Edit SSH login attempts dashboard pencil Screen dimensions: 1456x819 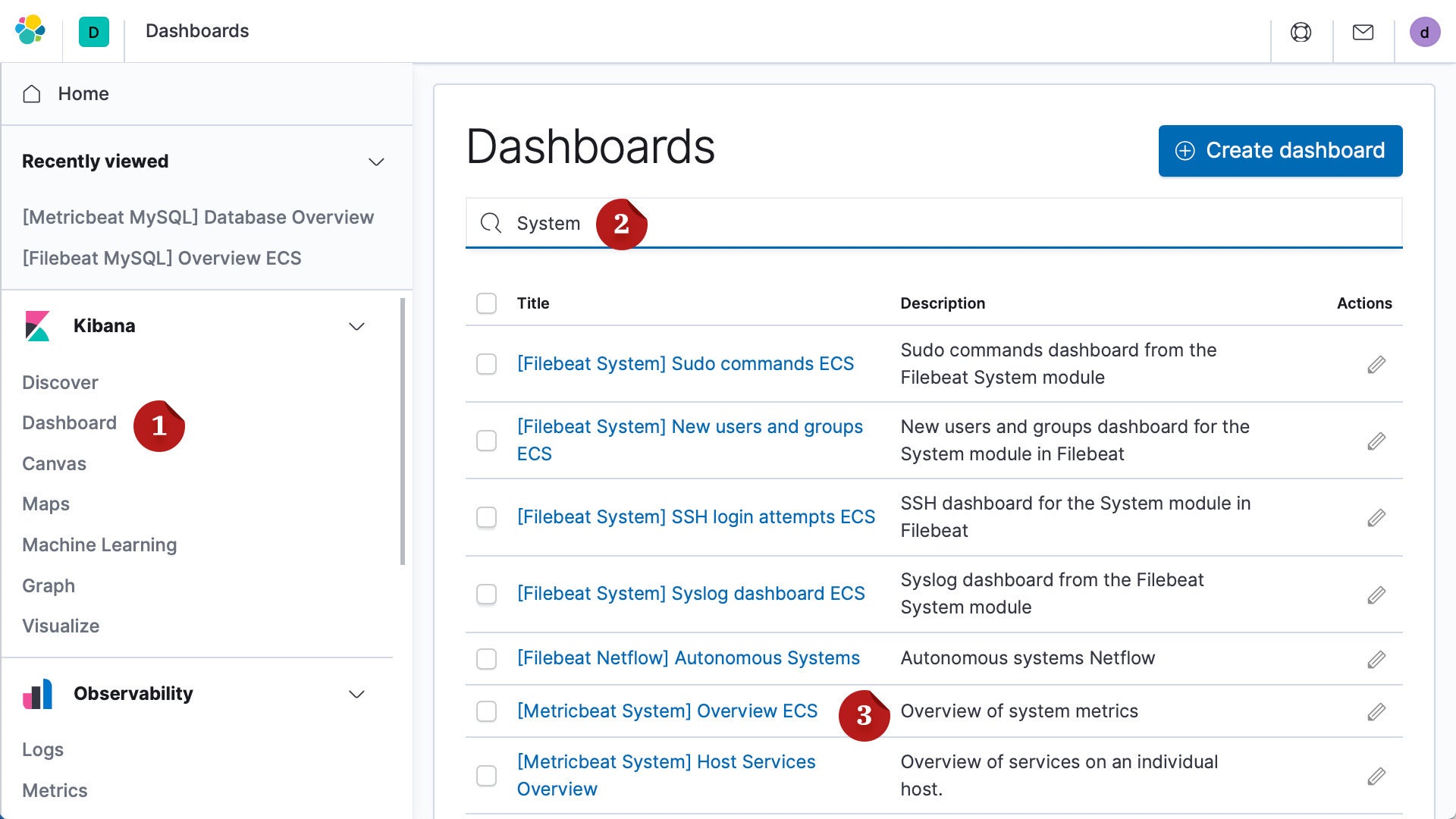click(x=1376, y=518)
